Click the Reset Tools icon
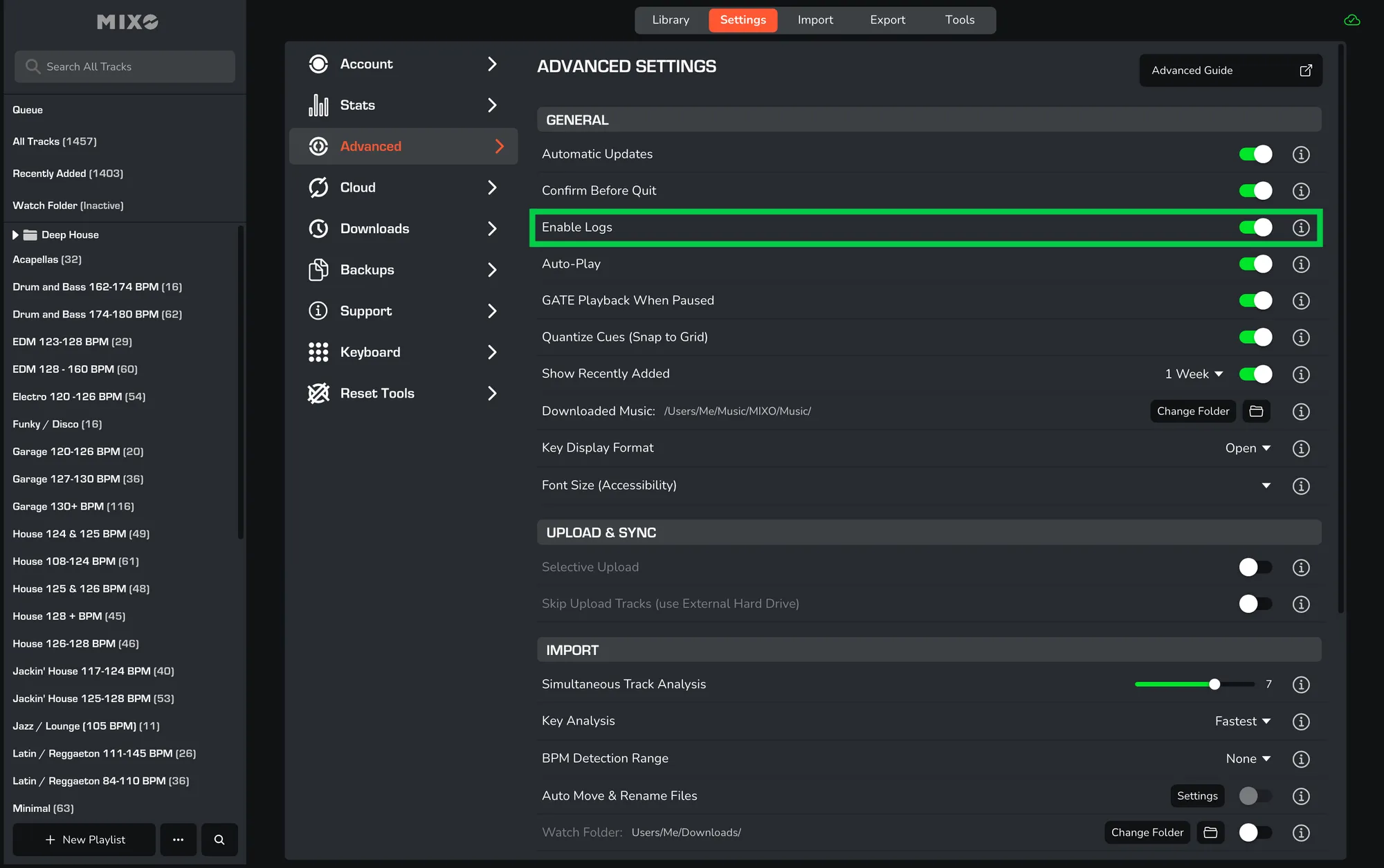Viewport: 1384px width, 868px height. tap(318, 394)
